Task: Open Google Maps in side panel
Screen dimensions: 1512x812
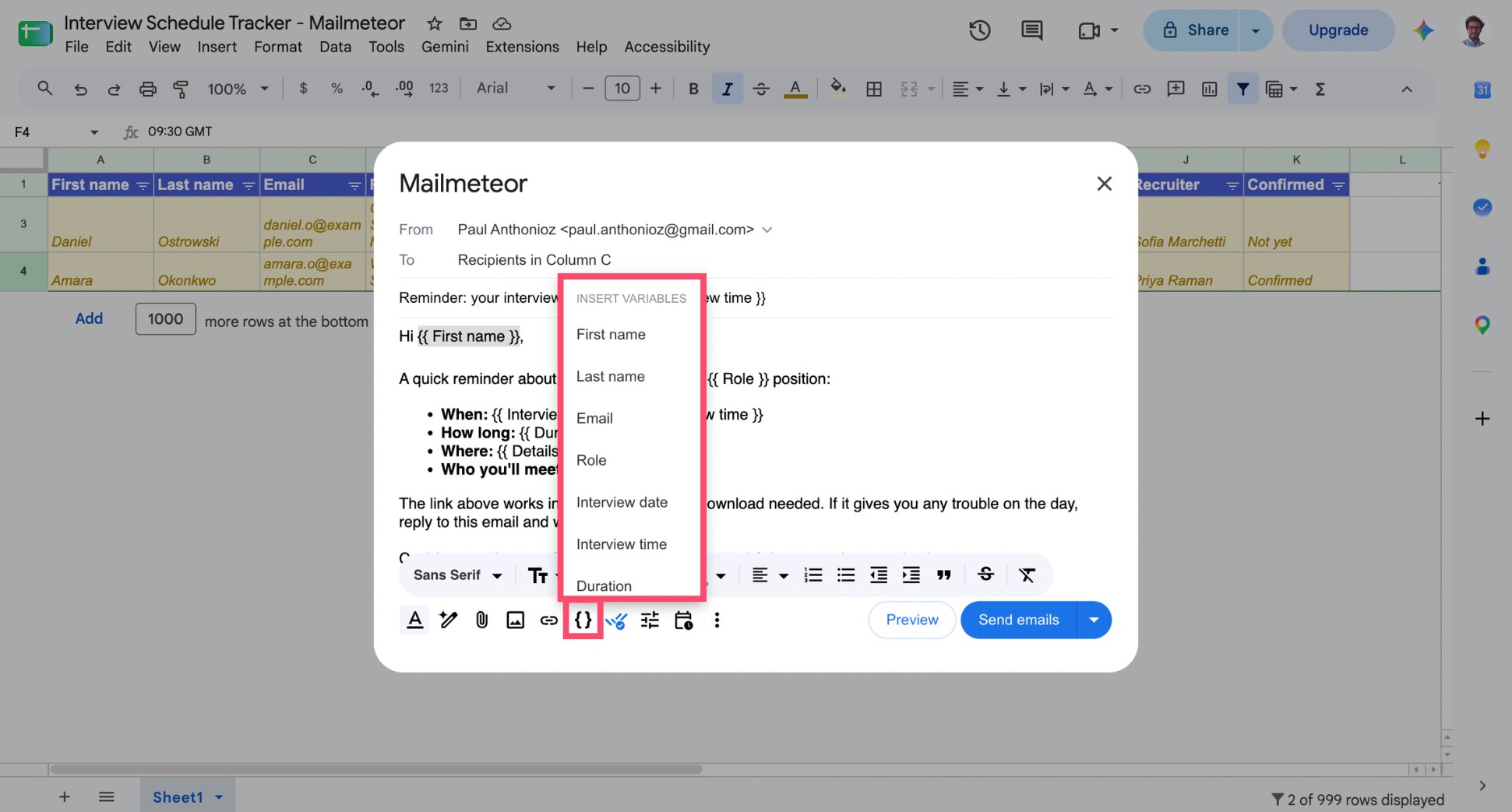Action: pos(1482,325)
